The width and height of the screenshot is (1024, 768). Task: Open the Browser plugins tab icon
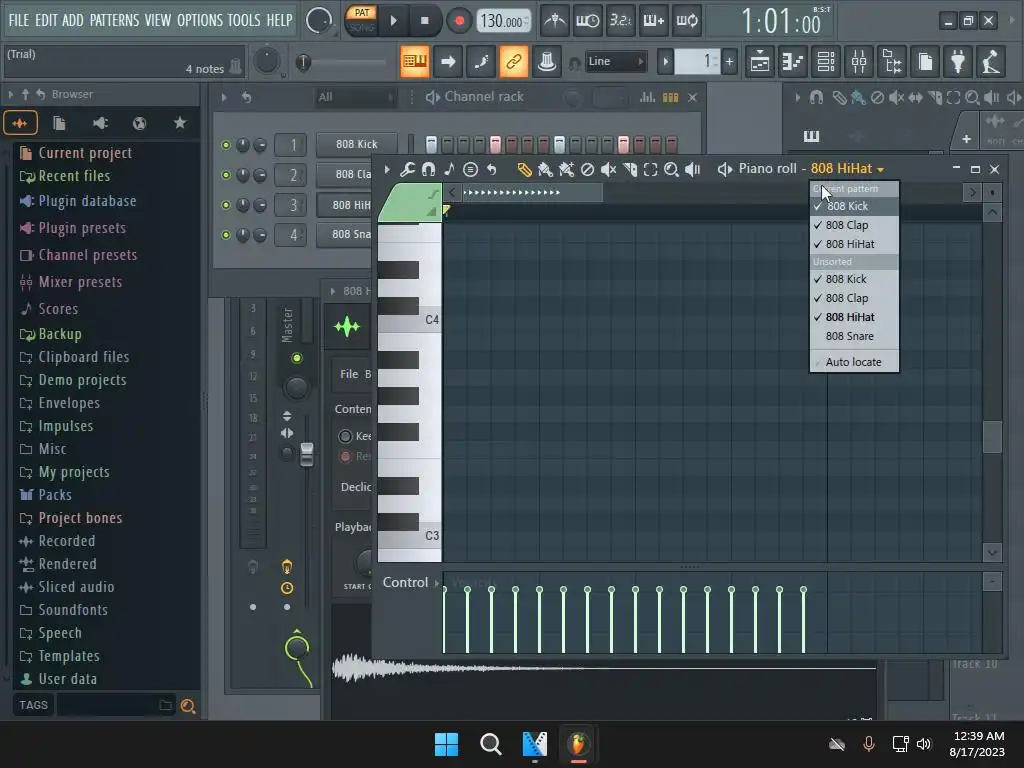(x=100, y=123)
